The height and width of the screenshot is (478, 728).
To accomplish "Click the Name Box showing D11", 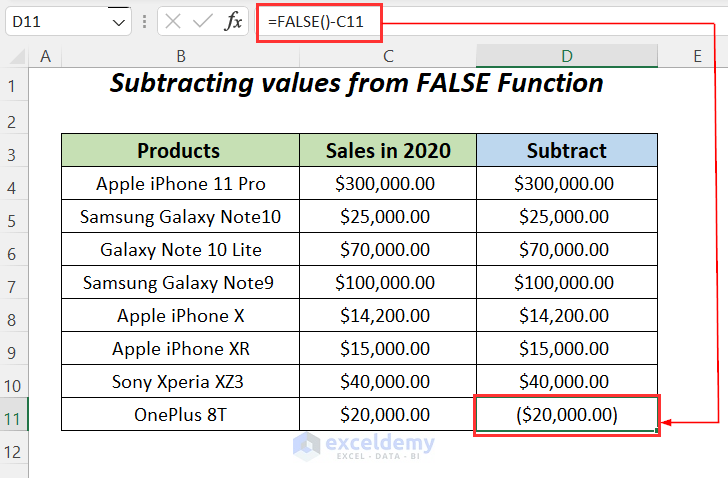I will (55, 21).
